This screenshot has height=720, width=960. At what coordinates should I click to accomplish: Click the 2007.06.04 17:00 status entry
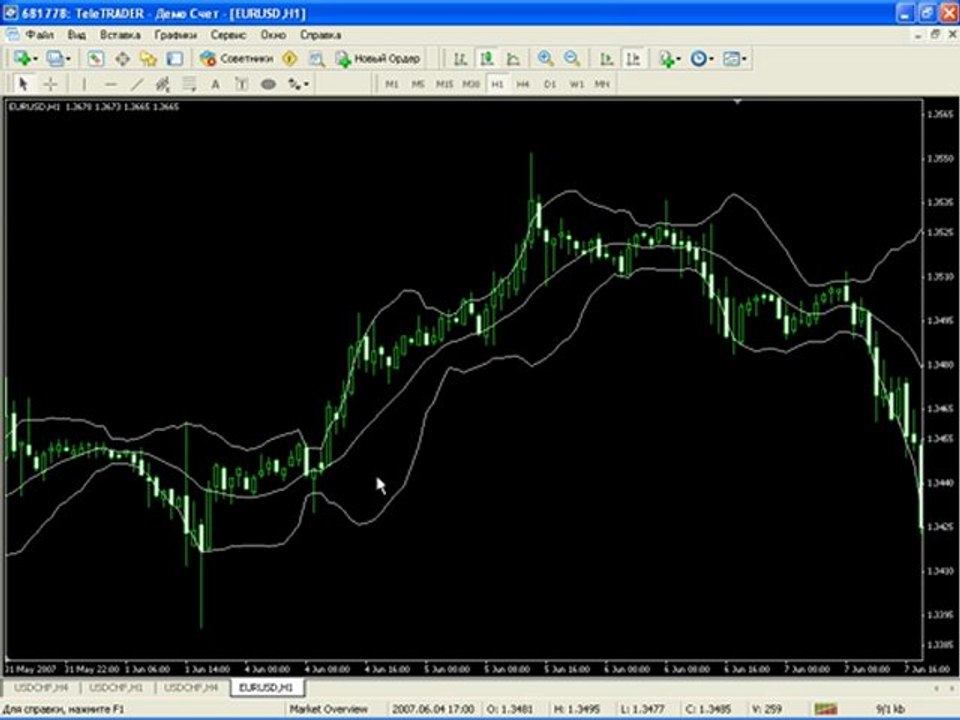[x=433, y=709]
